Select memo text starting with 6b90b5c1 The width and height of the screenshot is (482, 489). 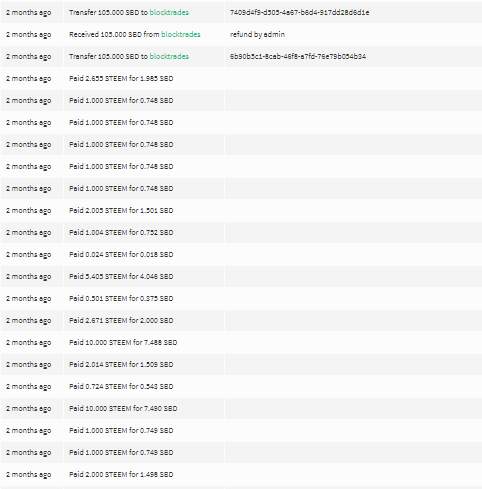pyautogui.click(x=298, y=57)
